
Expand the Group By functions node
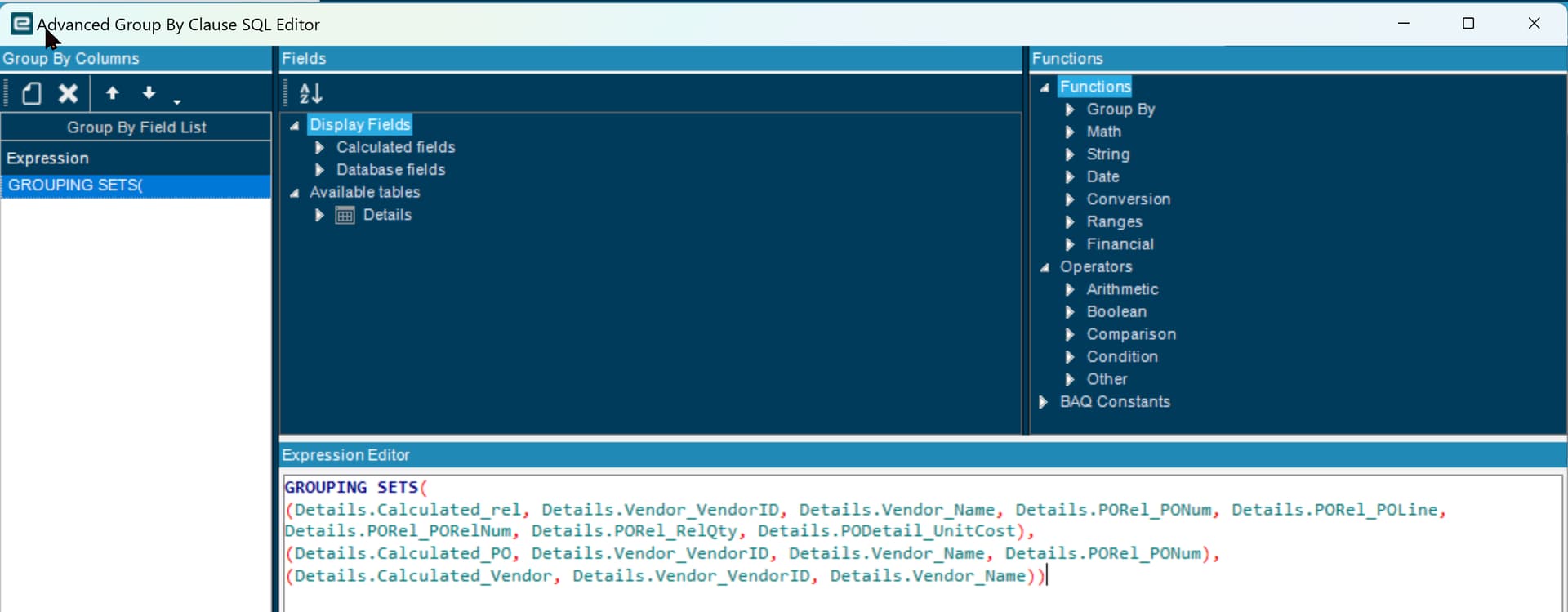coord(1070,109)
